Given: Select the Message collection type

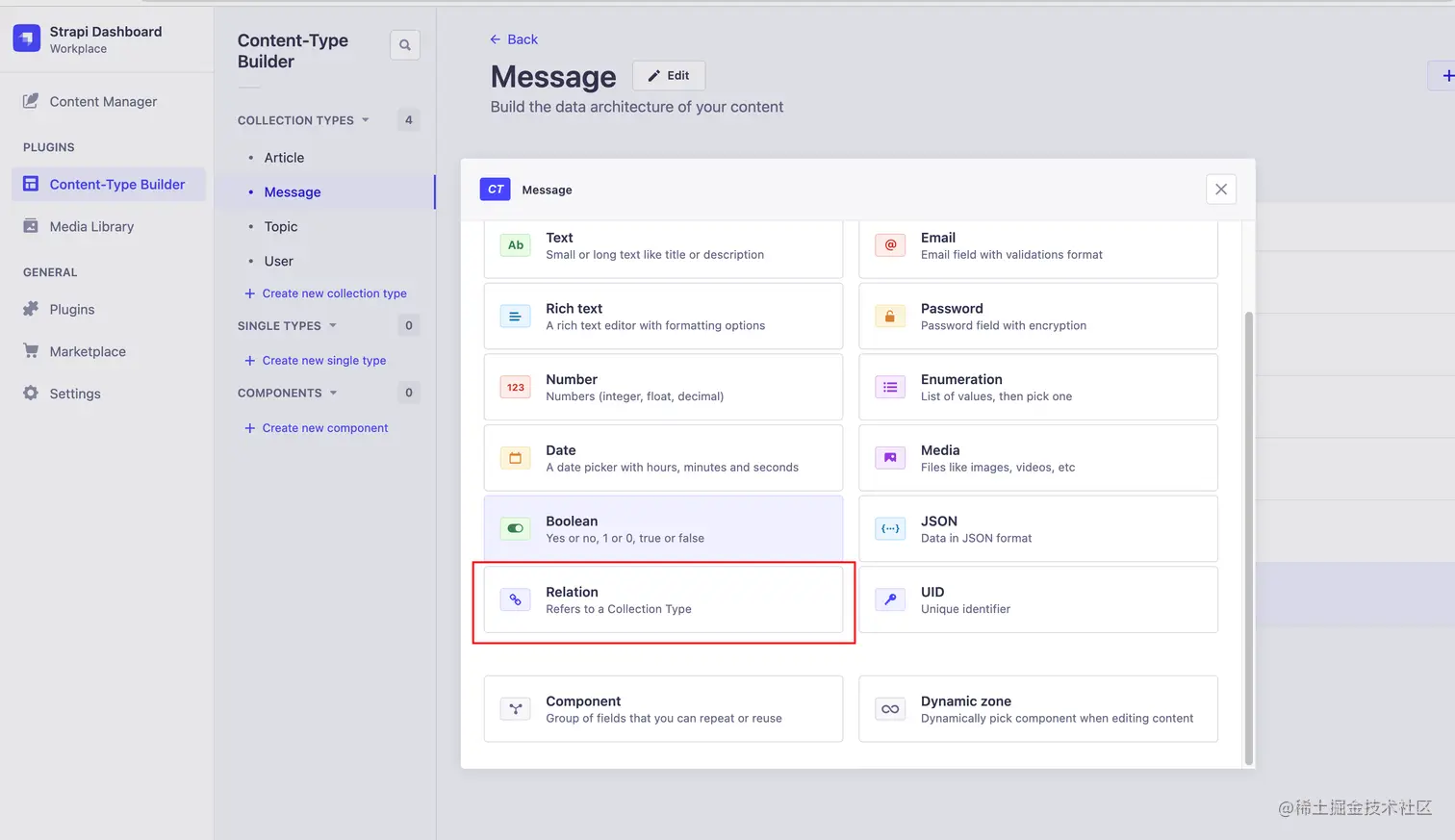Looking at the screenshot, I should click(293, 192).
